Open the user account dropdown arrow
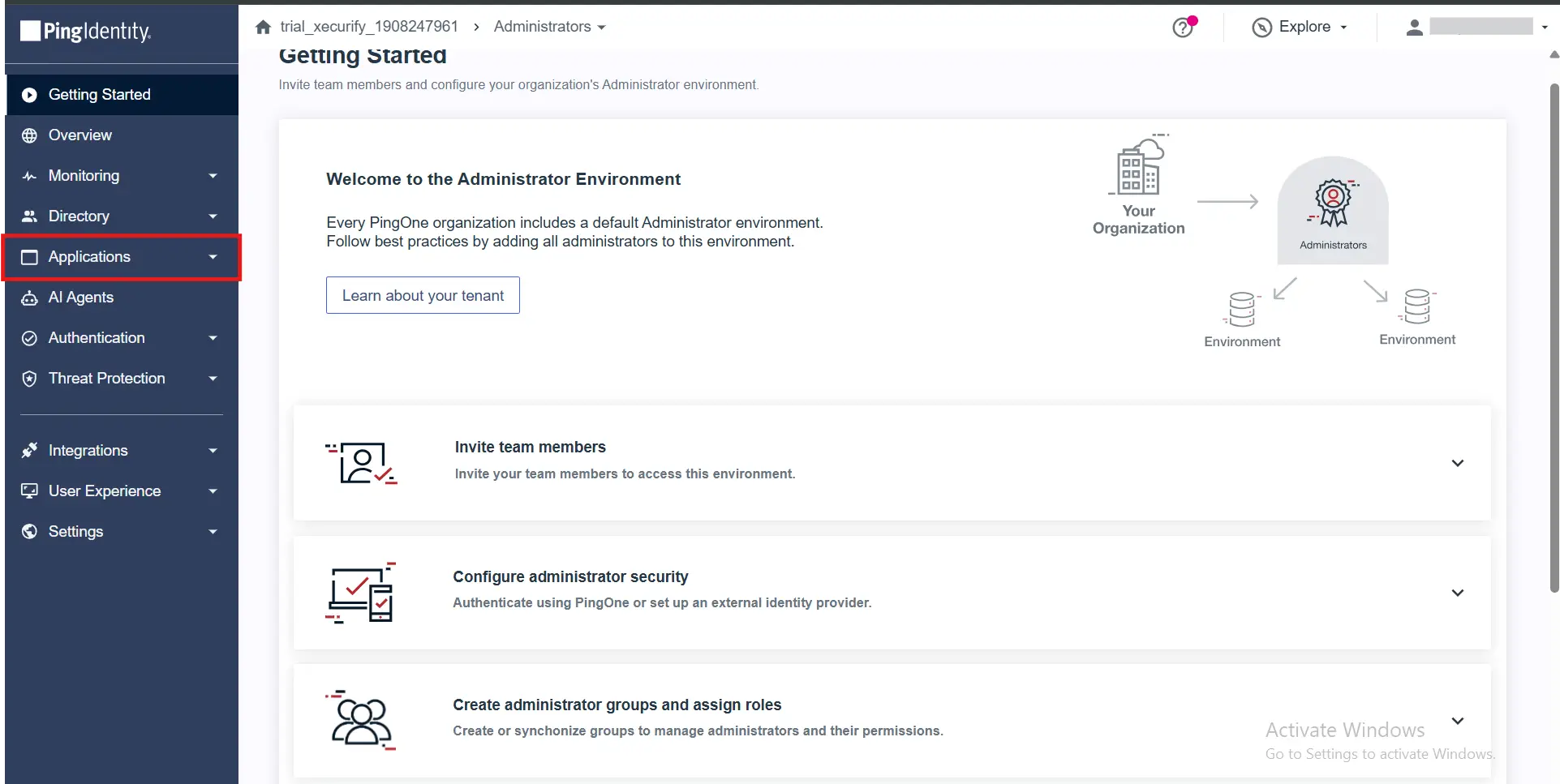This screenshot has height=784, width=1560. click(1545, 28)
